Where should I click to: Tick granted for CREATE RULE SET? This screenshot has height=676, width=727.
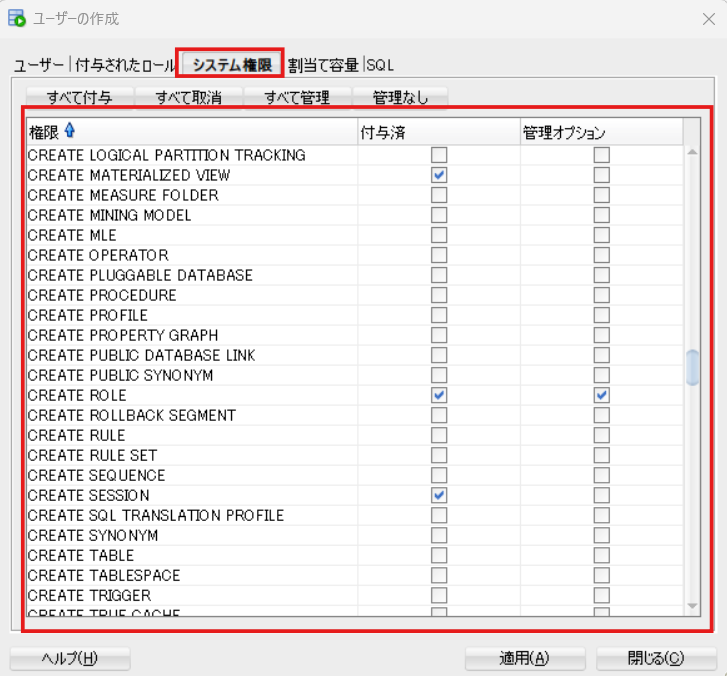[x=439, y=455]
